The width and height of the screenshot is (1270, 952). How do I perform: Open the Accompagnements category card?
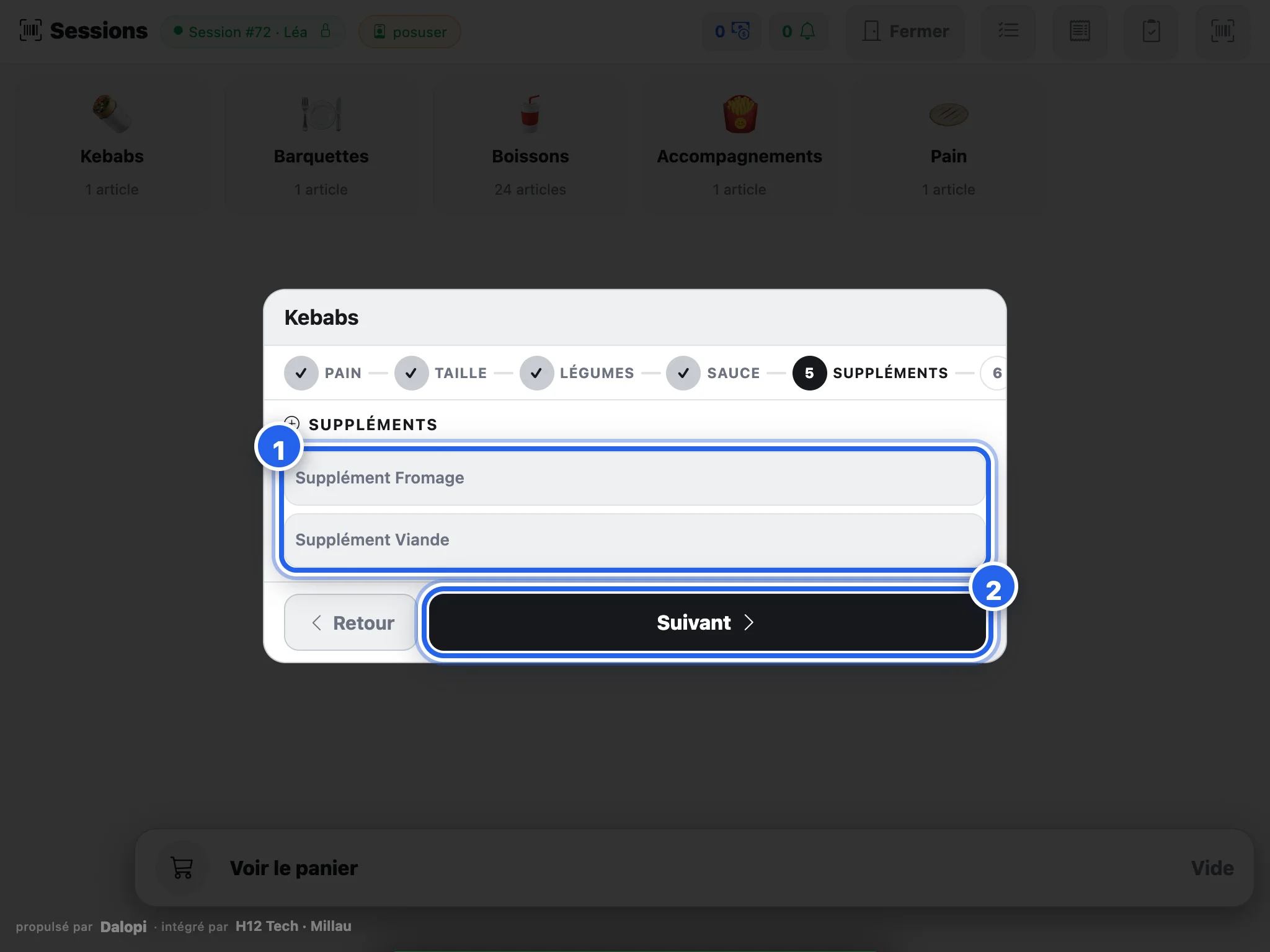[x=739, y=148]
